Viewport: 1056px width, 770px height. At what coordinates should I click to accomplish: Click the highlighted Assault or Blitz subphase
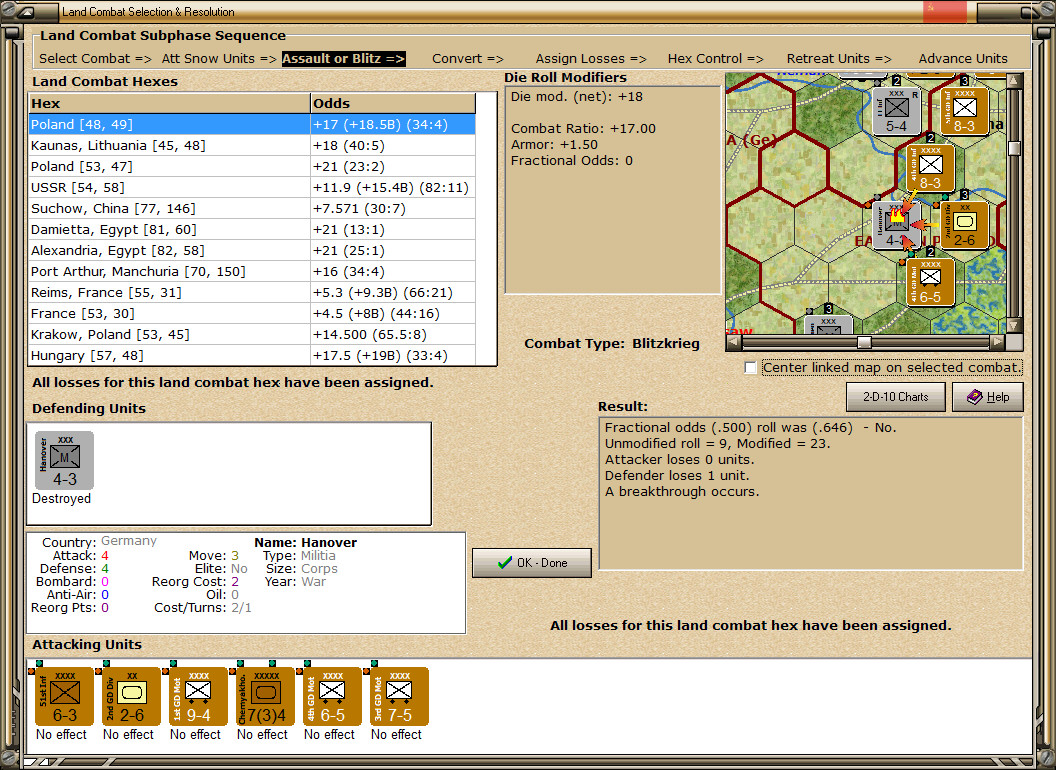point(343,59)
